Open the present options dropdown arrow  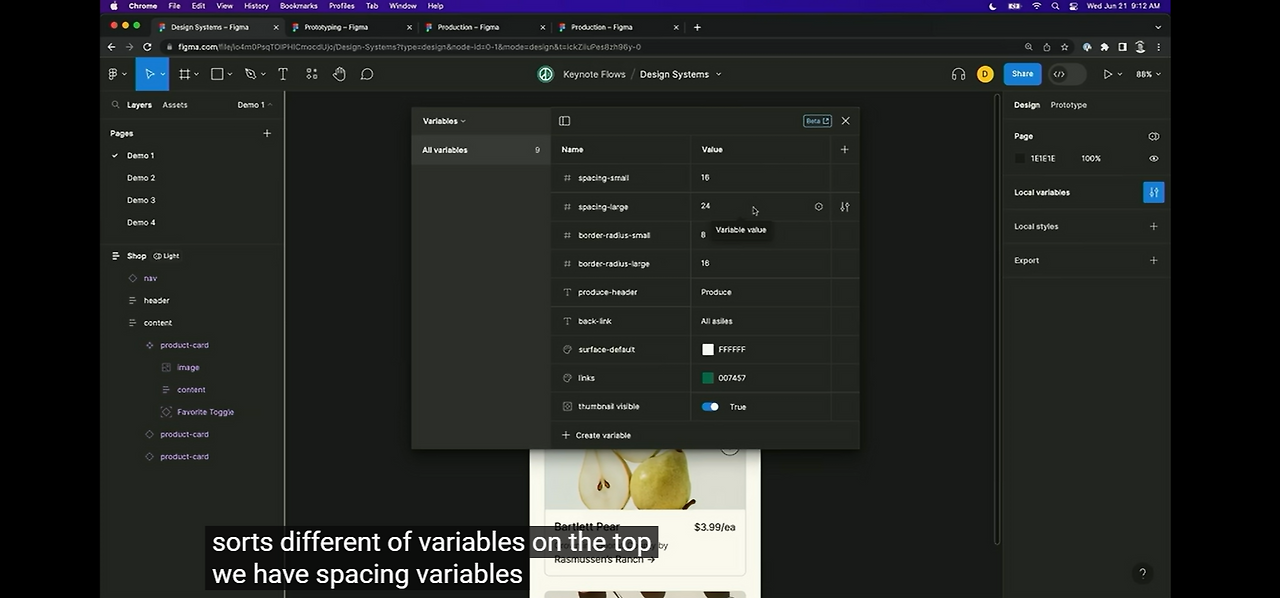[1119, 74]
